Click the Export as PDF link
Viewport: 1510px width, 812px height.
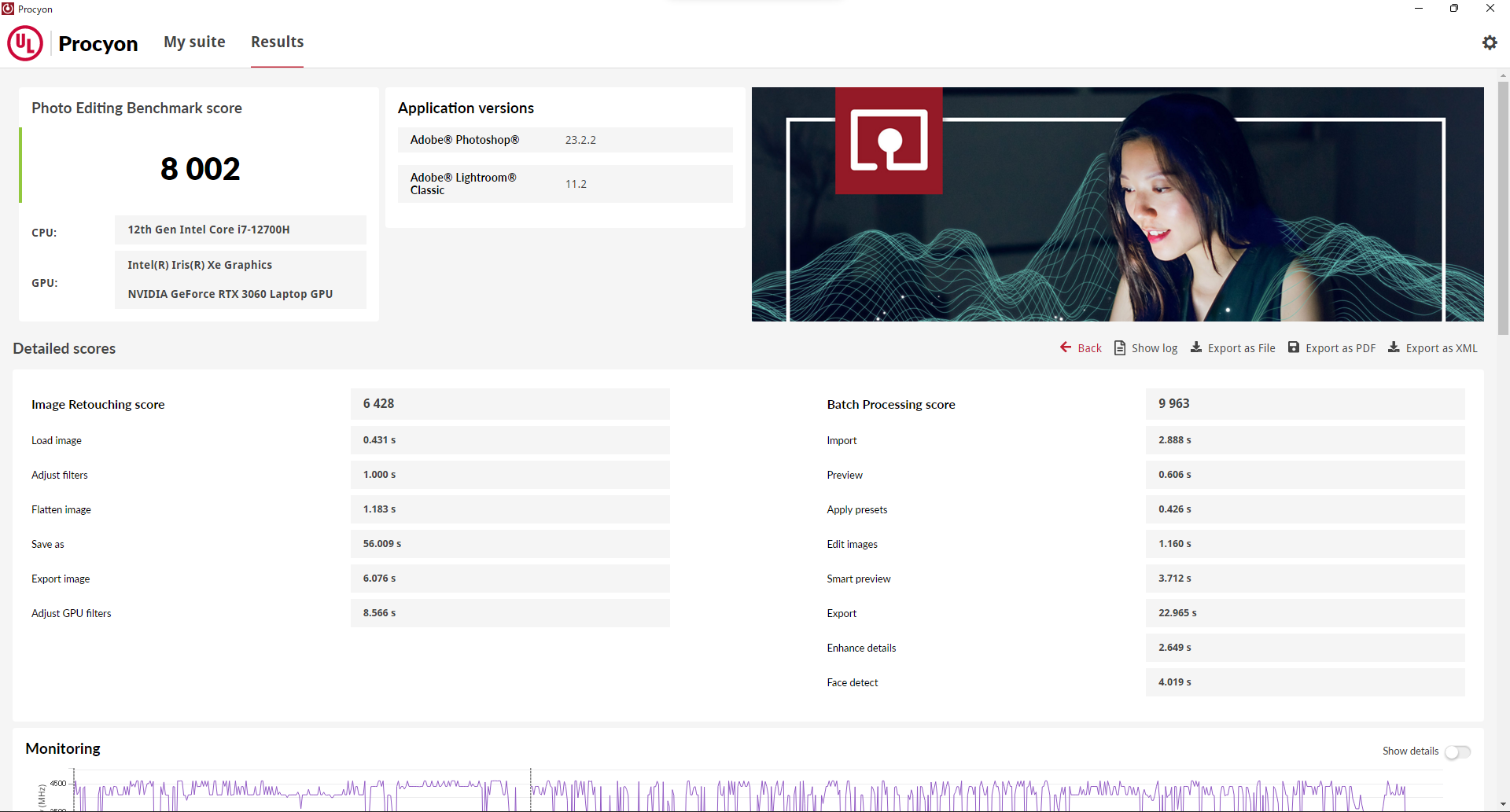(1341, 348)
